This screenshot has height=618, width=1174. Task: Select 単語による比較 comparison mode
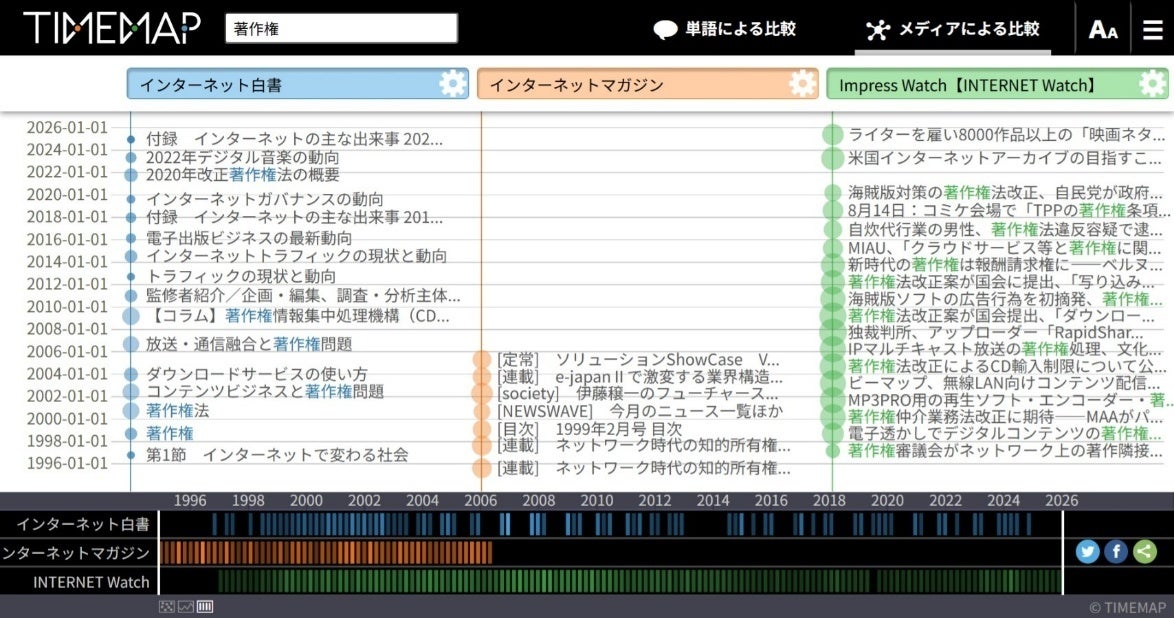click(725, 29)
